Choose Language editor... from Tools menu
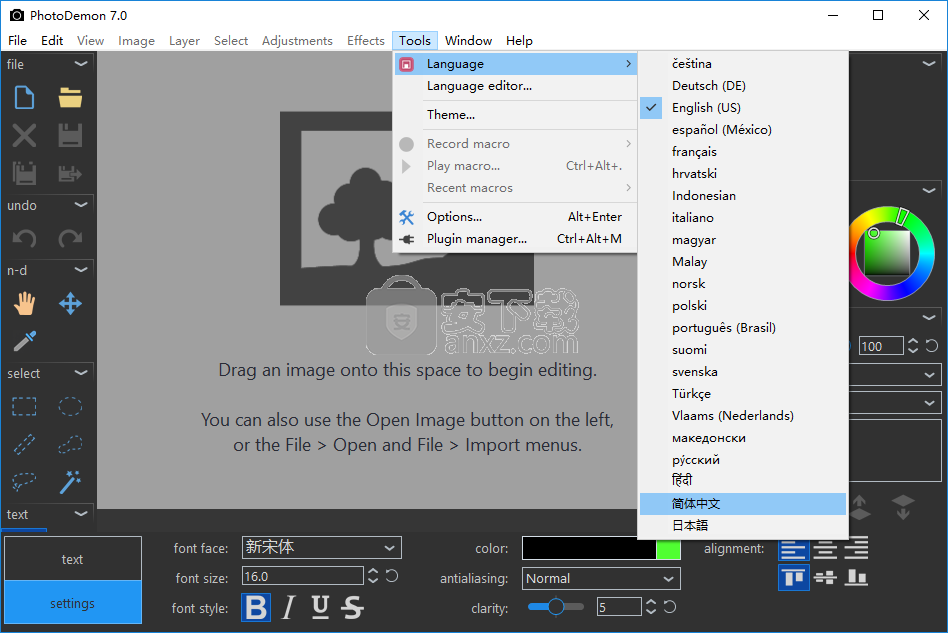 pos(515,86)
